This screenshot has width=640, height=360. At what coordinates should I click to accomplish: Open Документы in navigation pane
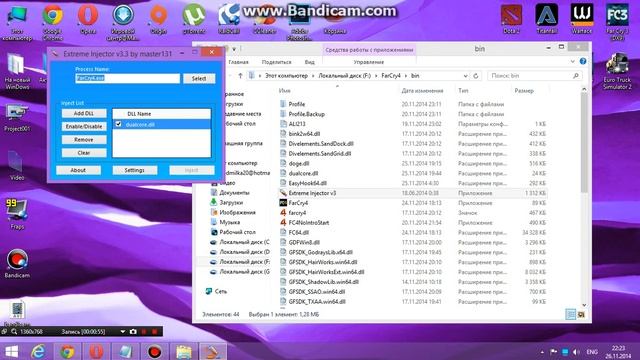[234, 193]
